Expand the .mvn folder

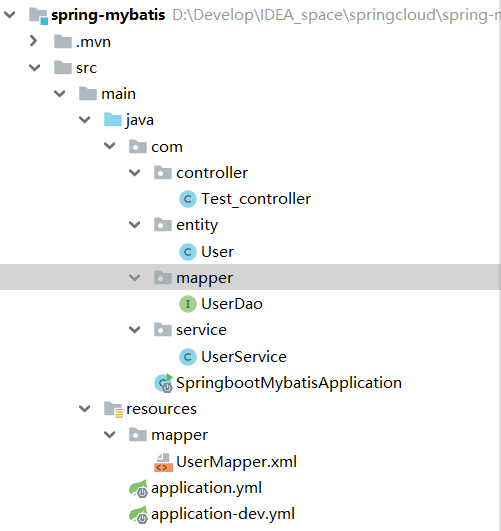click(33, 41)
